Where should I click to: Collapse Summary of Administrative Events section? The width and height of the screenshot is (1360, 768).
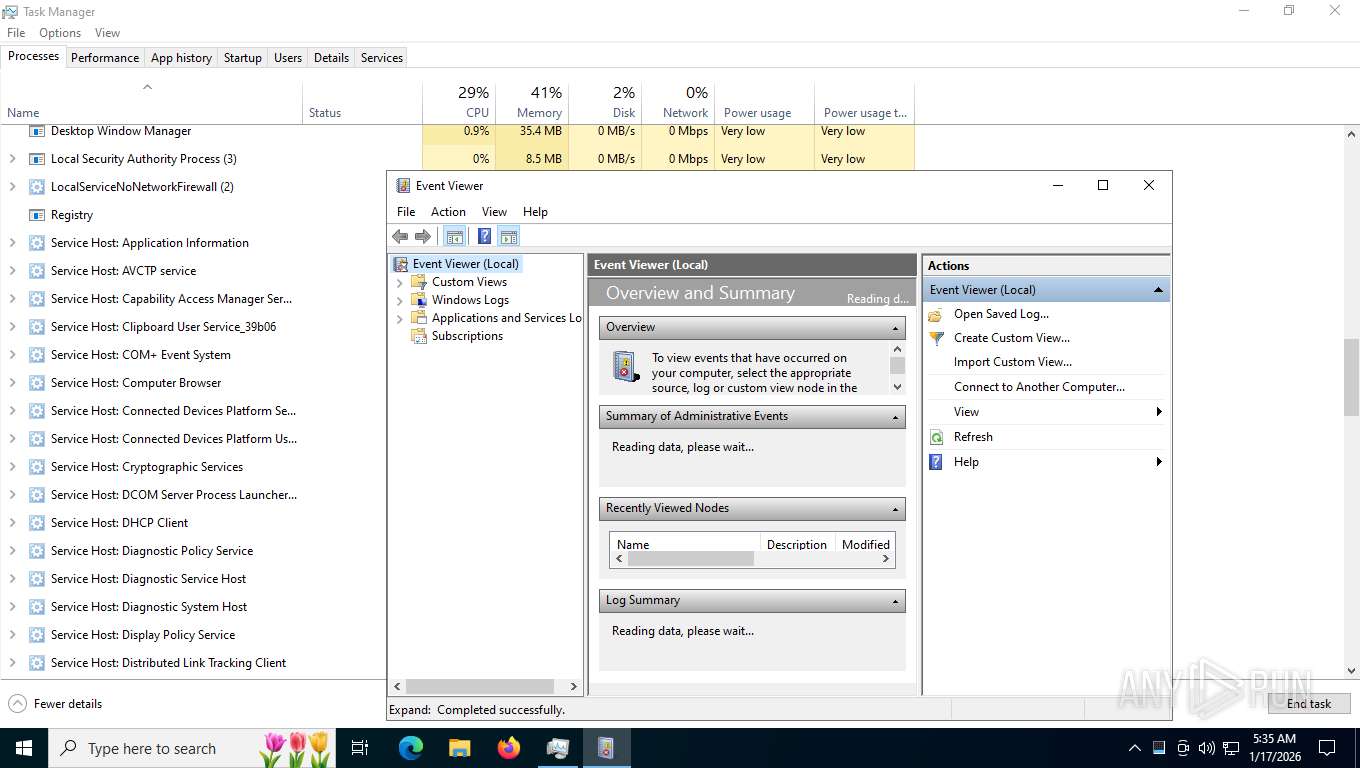pos(895,417)
